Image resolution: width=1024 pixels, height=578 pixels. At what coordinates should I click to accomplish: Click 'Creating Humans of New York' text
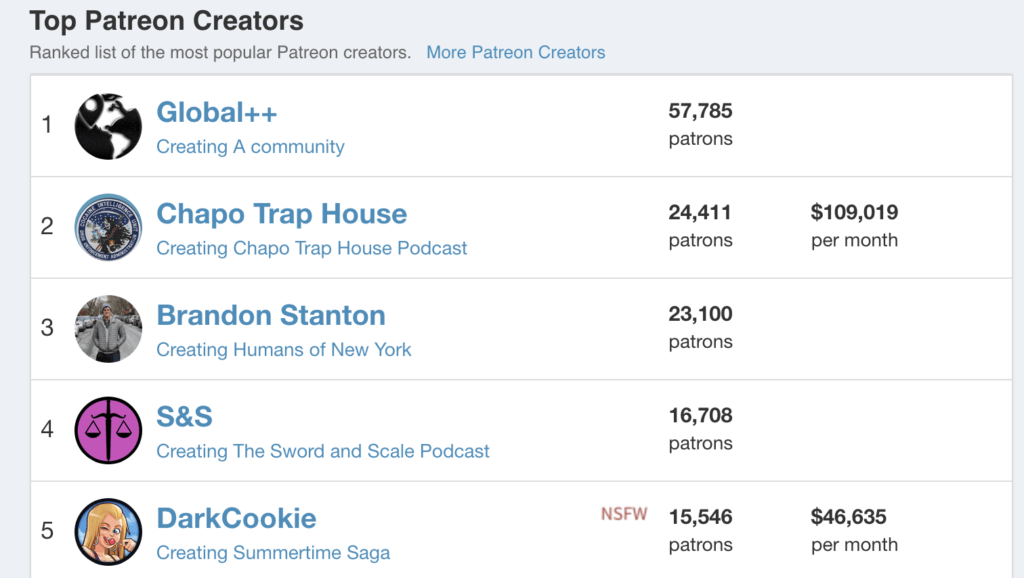[283, 350]
